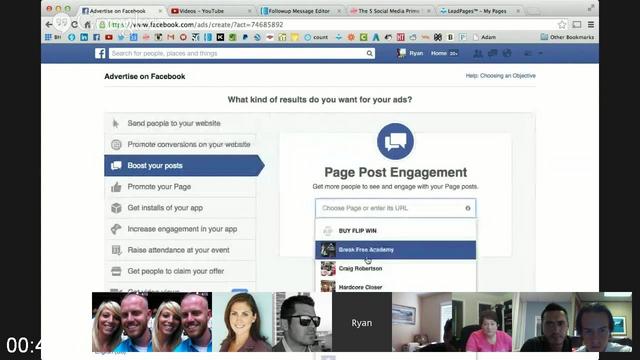Click the browser home icon
This screenshot has width=640, height=360.
pos(87,24)
